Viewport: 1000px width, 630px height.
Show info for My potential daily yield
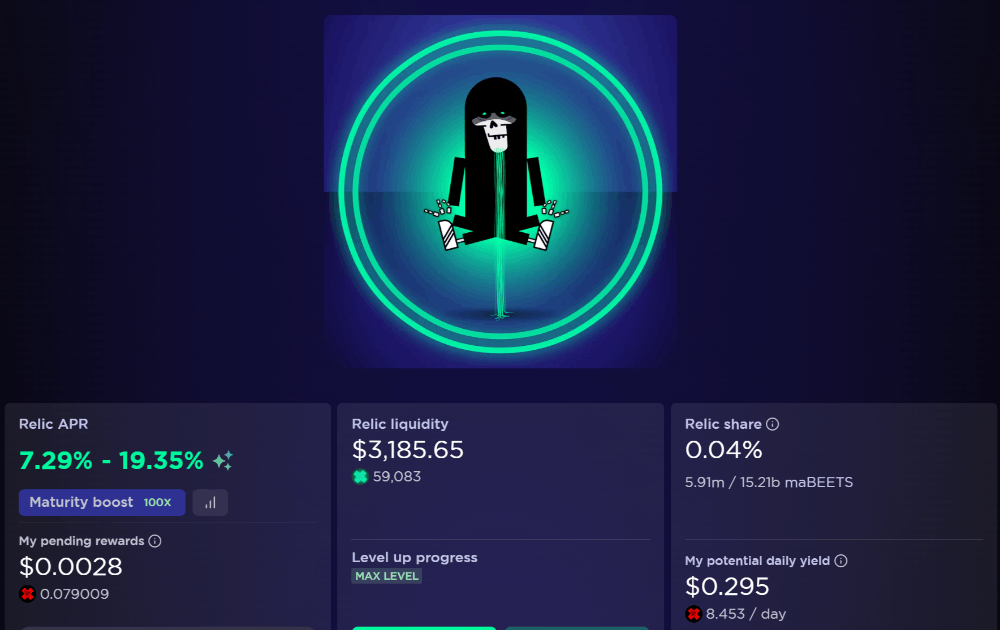(x=841, y=560)
